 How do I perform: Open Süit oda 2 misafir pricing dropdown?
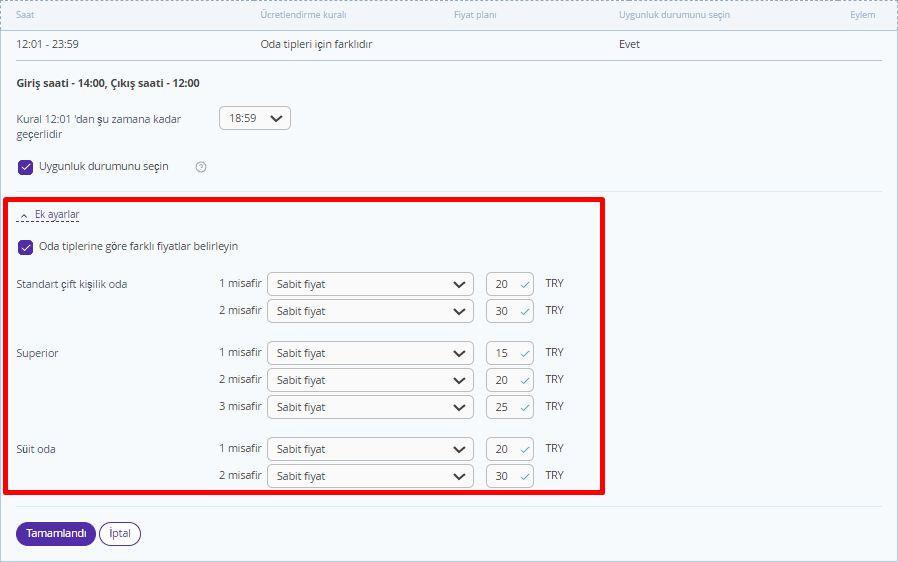click(x=370, y=476)
